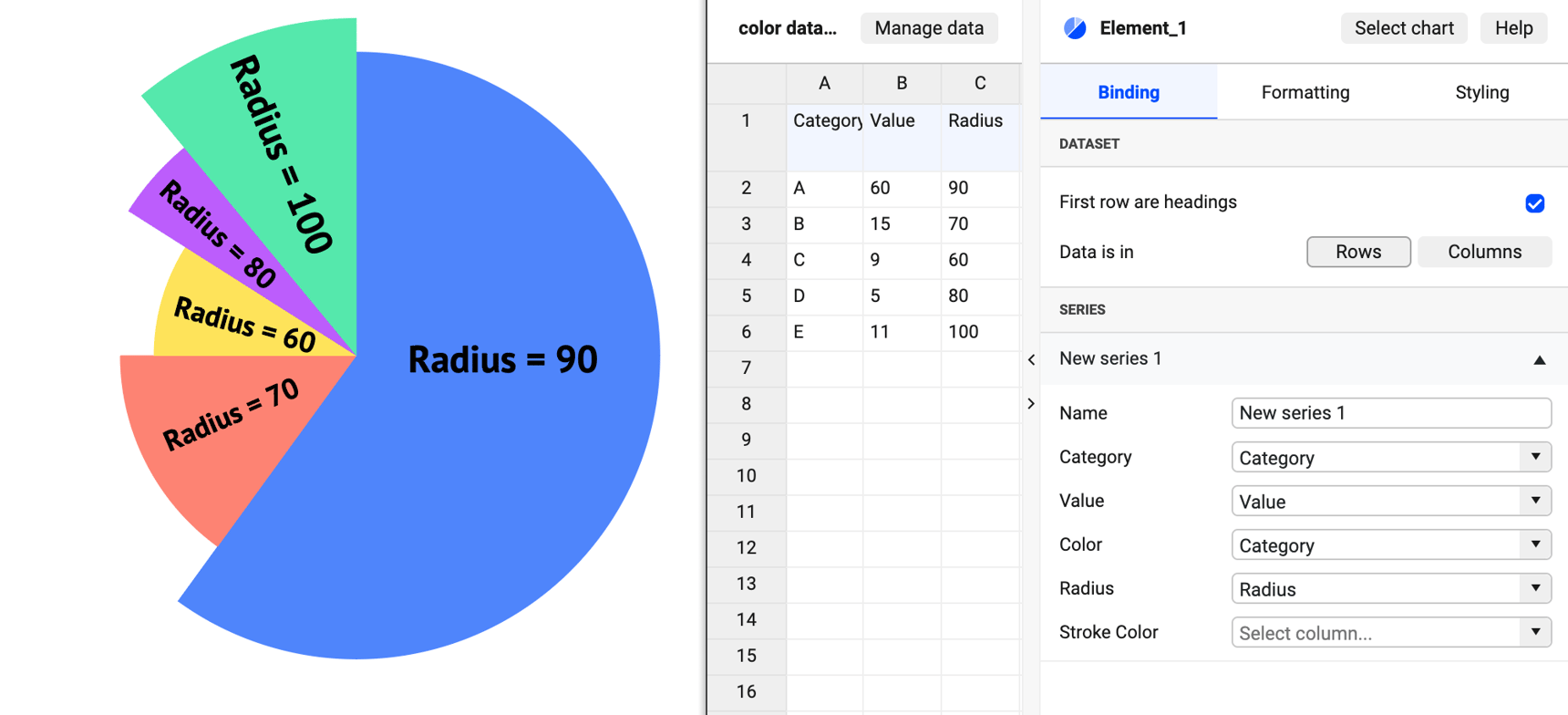1568x715 pixels.
Task: Set data orientation to Columns
Action: point(1484,252)
